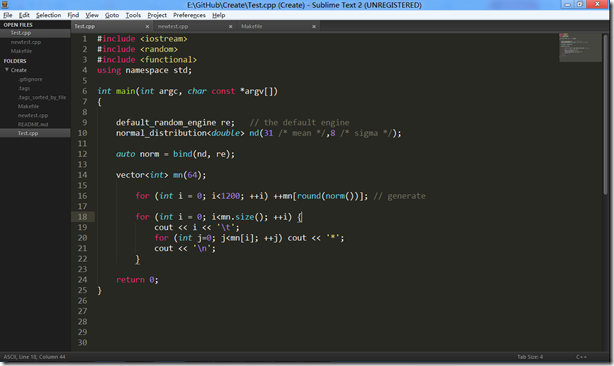Open the C++ syntax selector
The height and width of the screenshot is (366, 614).
tap(581, 357)
